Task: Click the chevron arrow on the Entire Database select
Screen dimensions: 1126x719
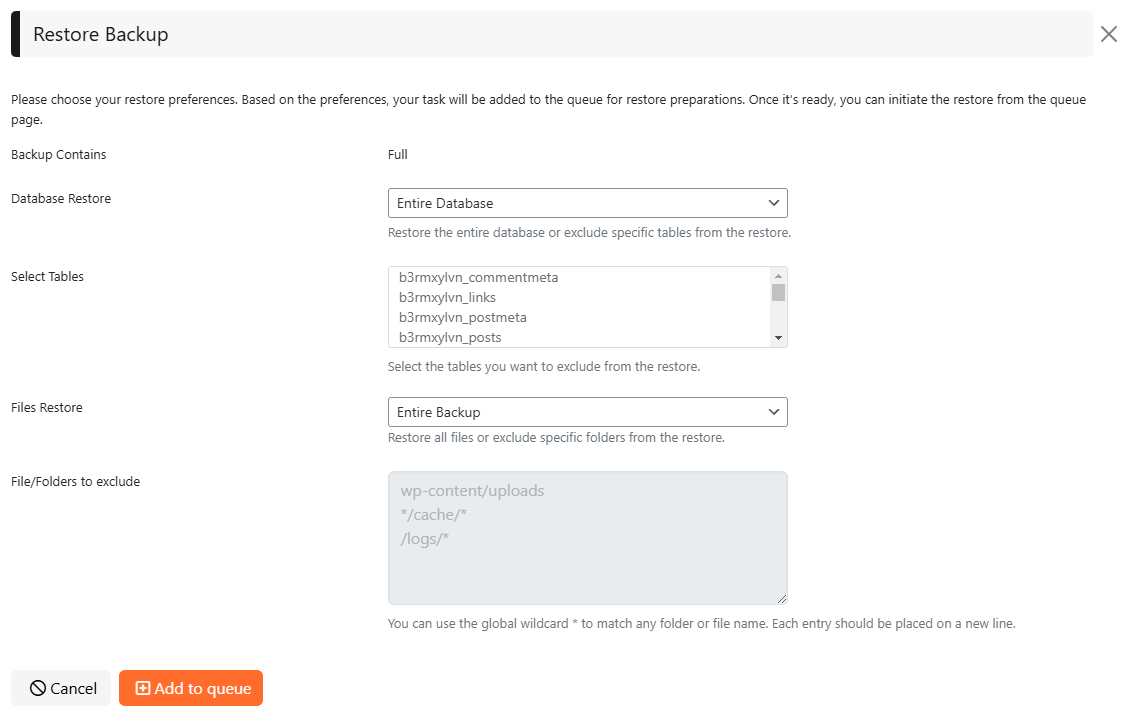Action: click(x=773, y=203)
